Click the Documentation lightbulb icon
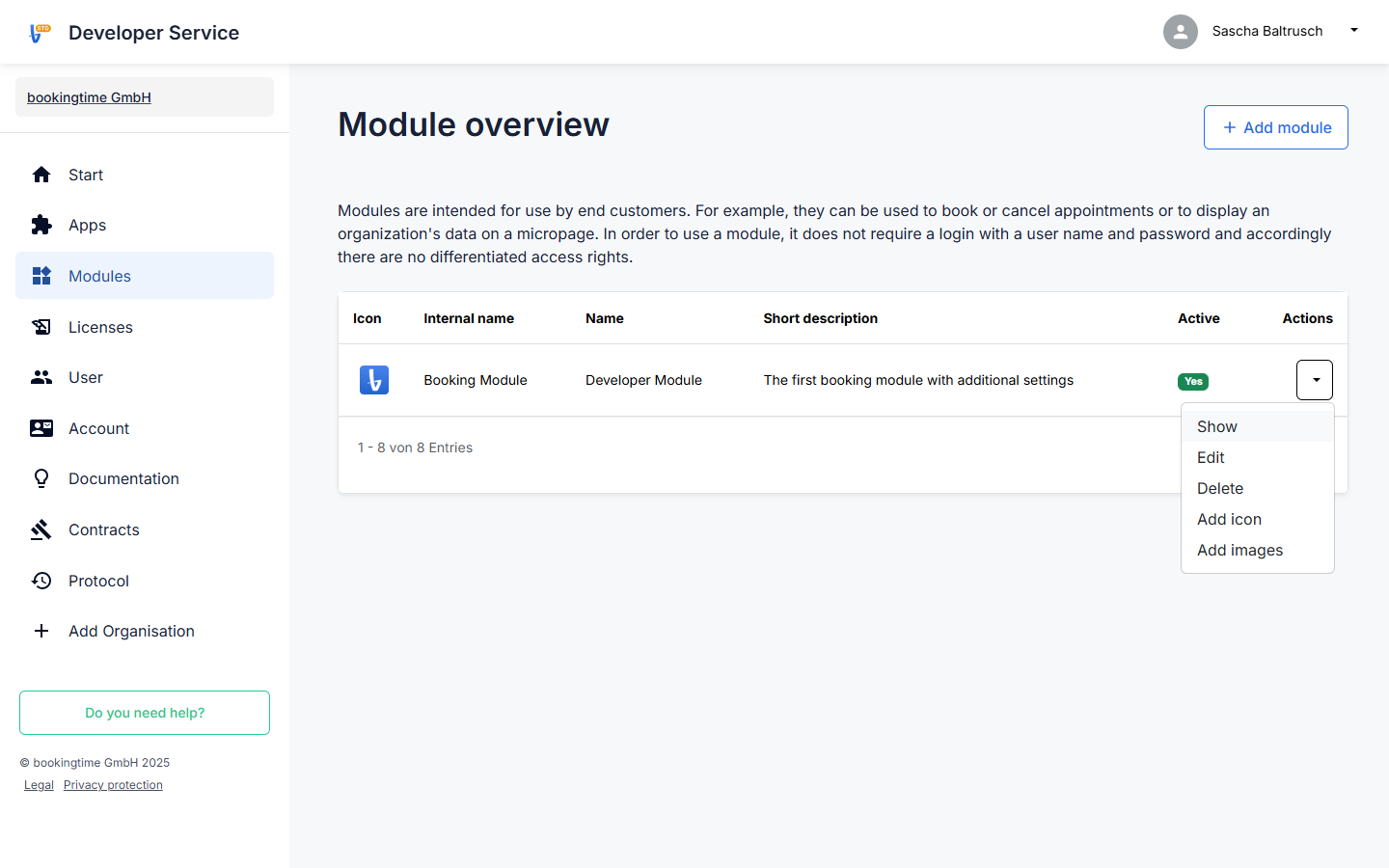Viewport: 1389px width, 868px height. click(x=41, y=478)
